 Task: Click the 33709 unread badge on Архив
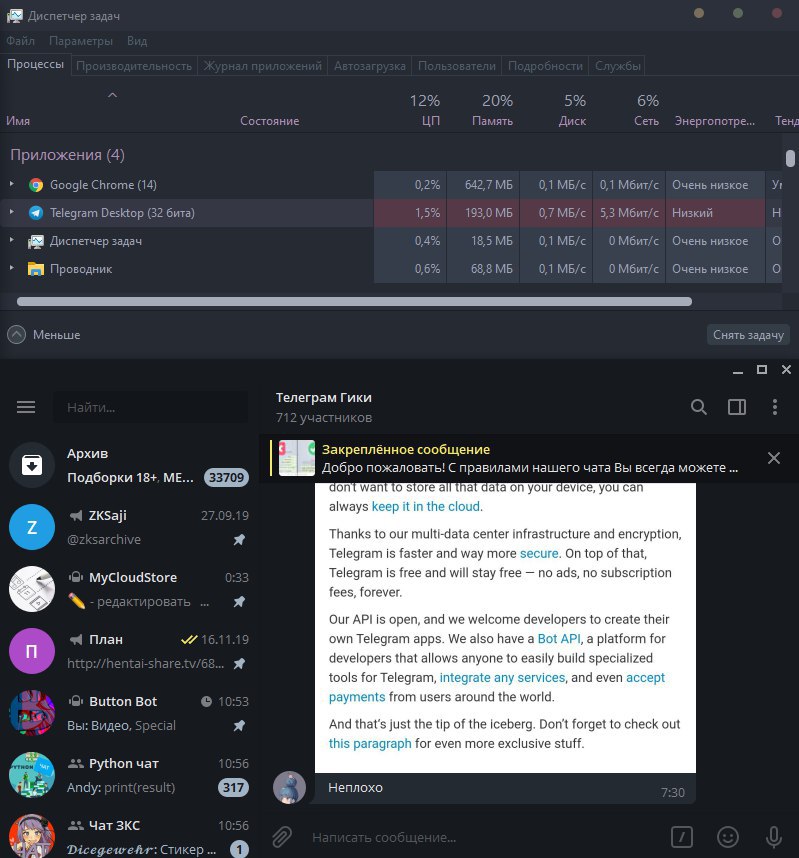(226, 478)
